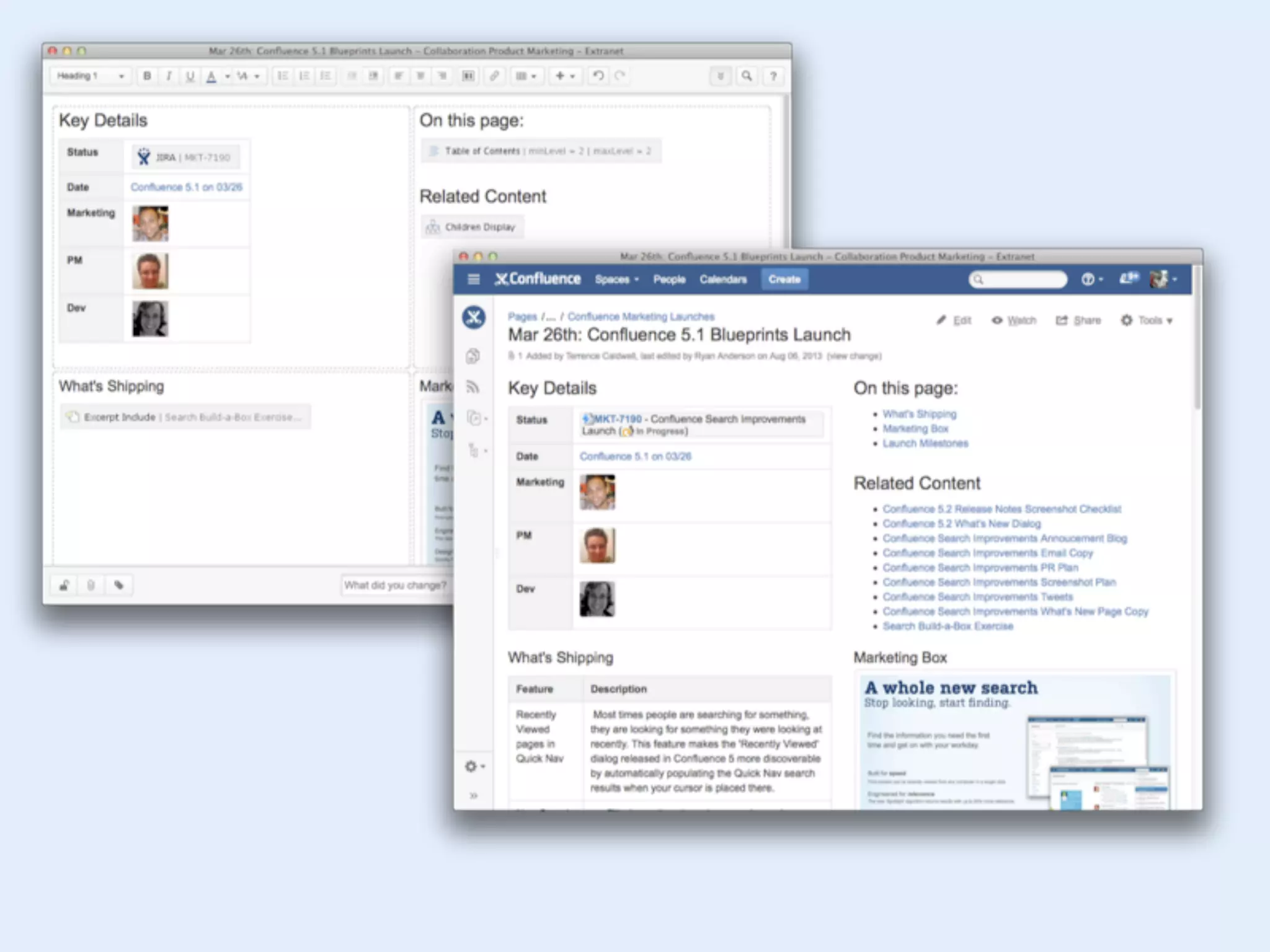This screenshot has width=1270, height=952.
Task: Click the find and replace magnifier icon
Action: (747, 76)
